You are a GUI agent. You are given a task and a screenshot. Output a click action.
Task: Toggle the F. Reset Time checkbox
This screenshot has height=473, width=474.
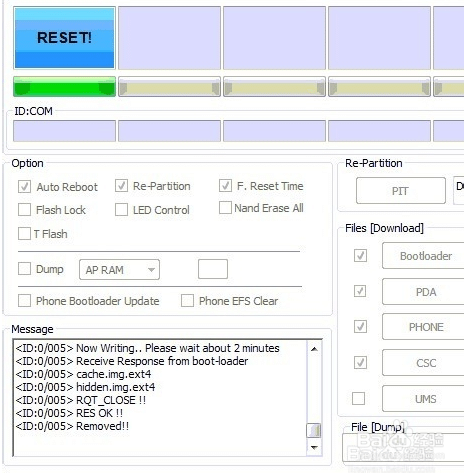[x=225, y=186]
